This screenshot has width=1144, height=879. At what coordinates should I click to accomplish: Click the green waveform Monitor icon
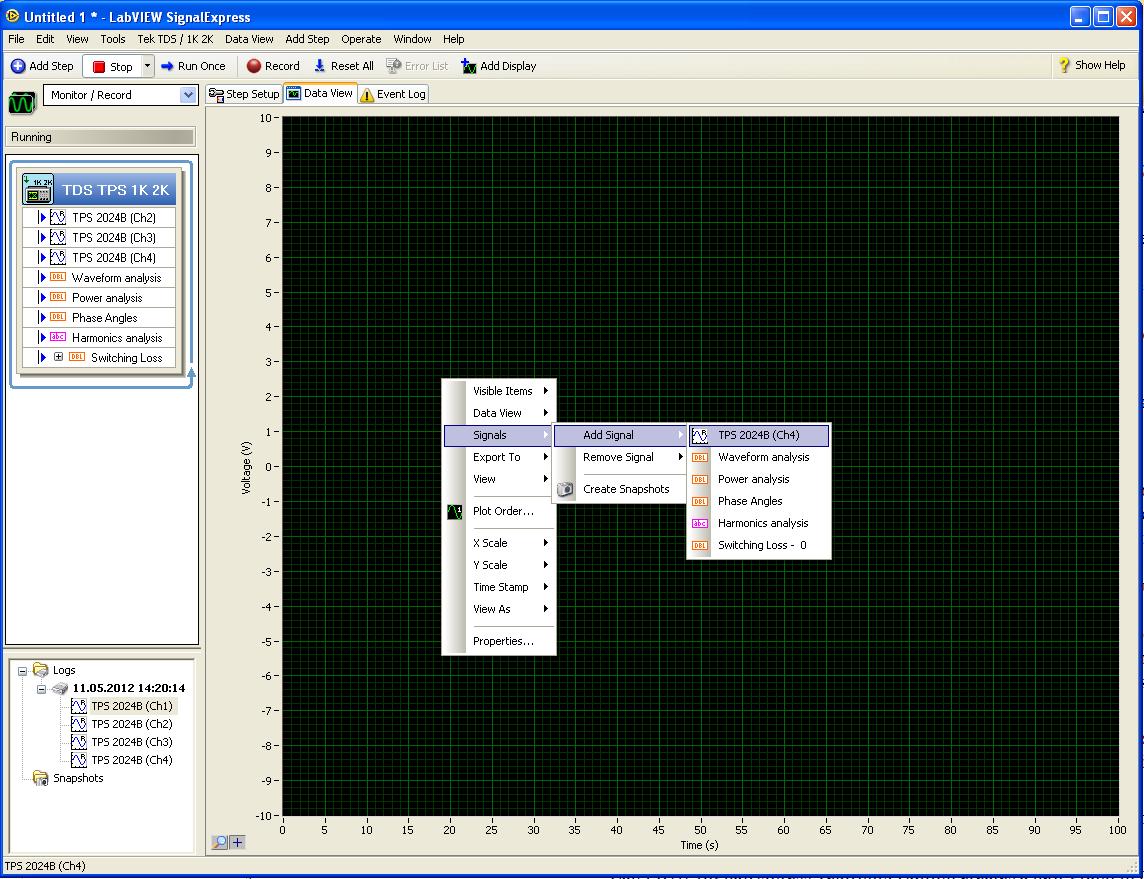point(22,103)
